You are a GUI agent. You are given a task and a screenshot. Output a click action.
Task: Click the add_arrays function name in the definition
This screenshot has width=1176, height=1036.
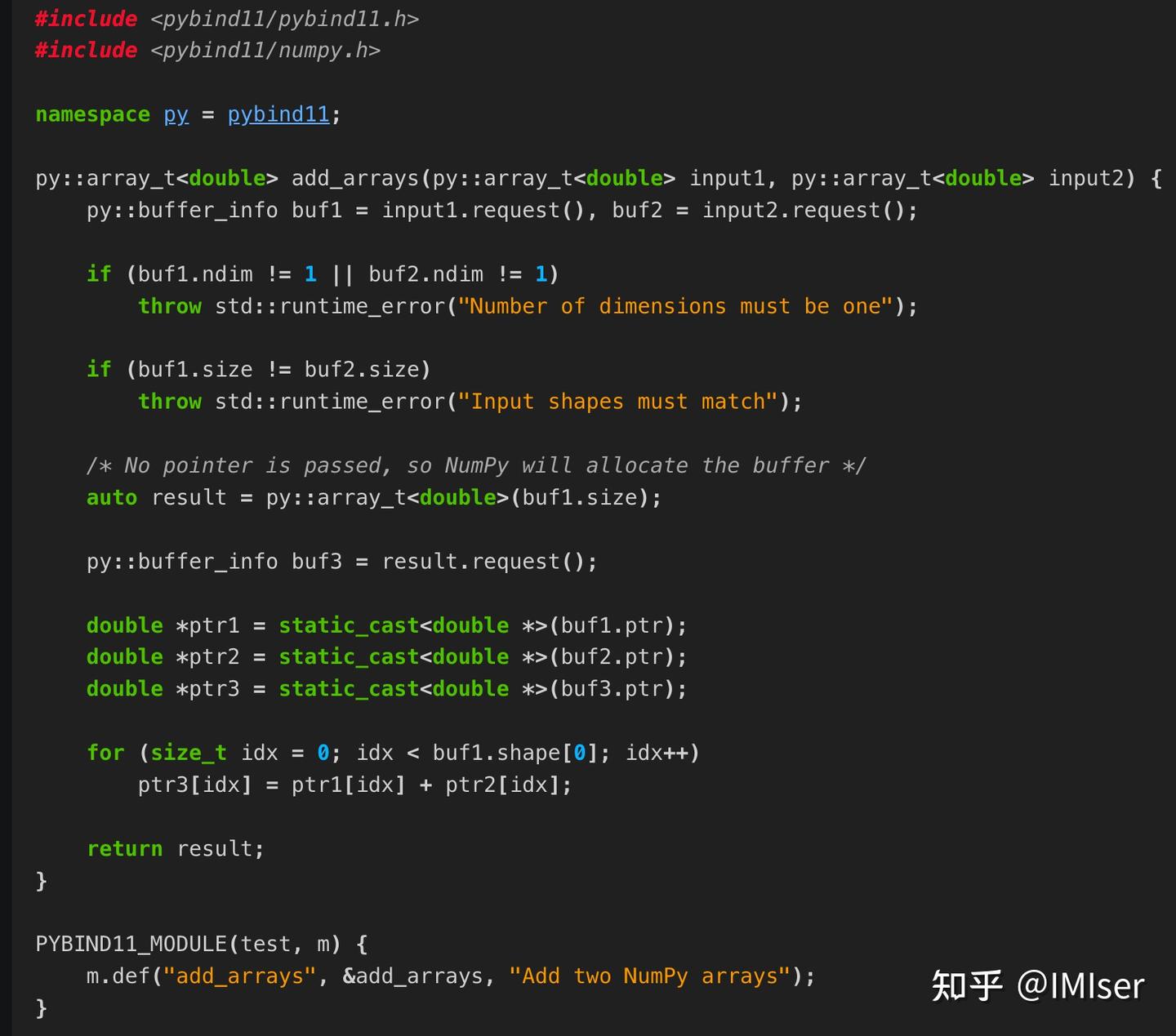tap(355, 179)
